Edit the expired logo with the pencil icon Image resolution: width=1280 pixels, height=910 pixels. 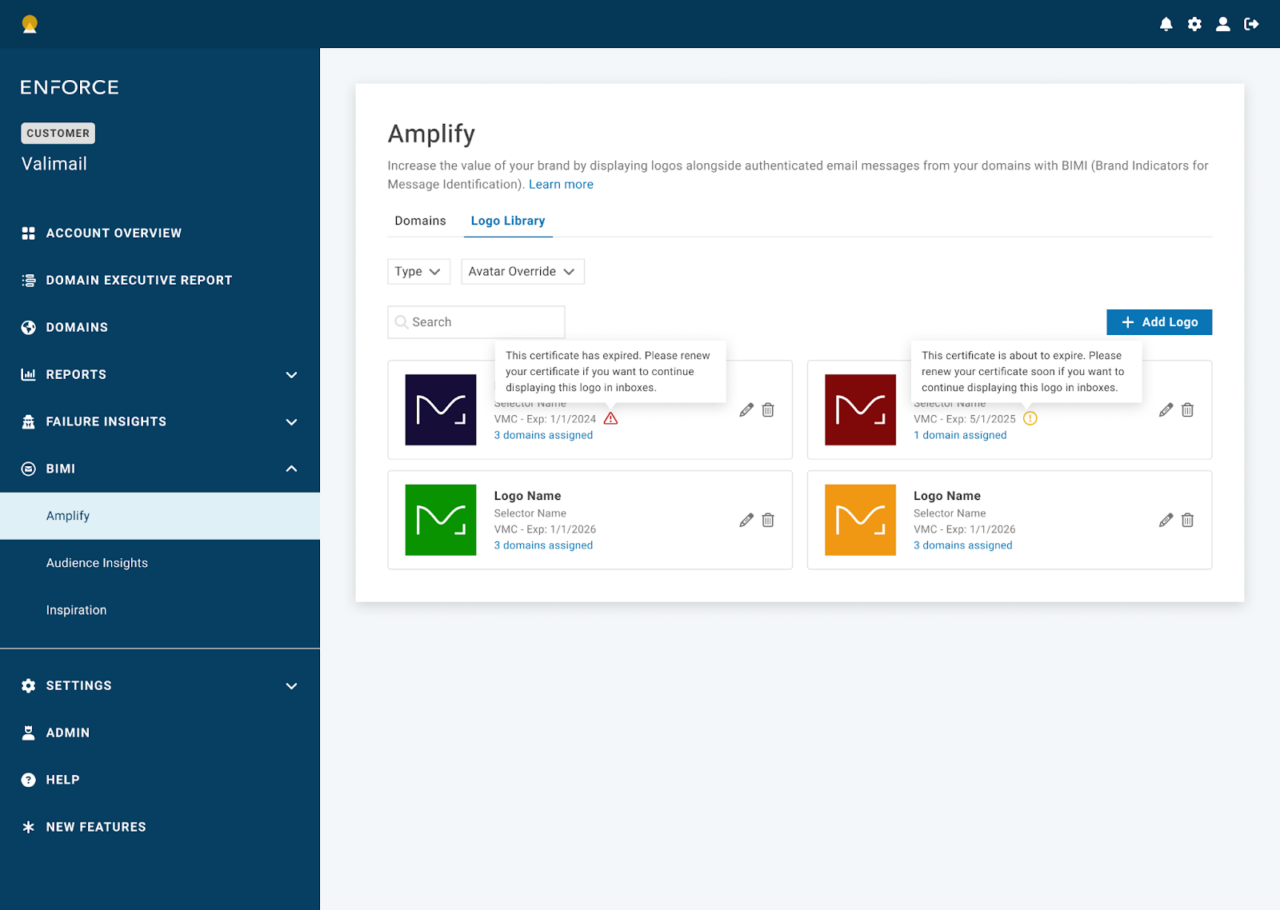(x=745, y=409)
